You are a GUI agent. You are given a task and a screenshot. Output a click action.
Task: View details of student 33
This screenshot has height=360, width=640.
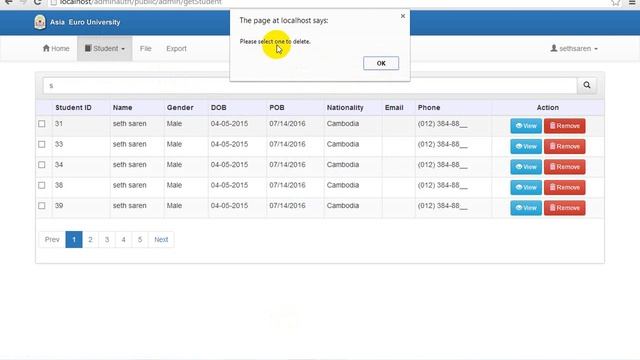[x=526, y=146]
